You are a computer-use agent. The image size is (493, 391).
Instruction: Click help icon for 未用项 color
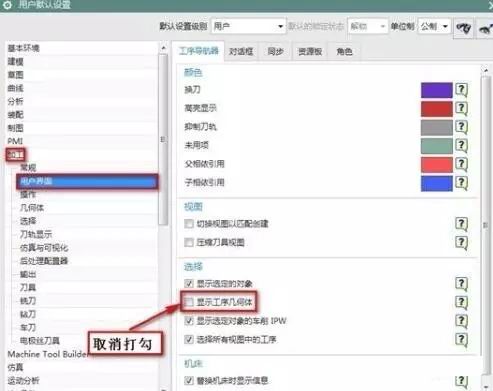tap(461, 146)
